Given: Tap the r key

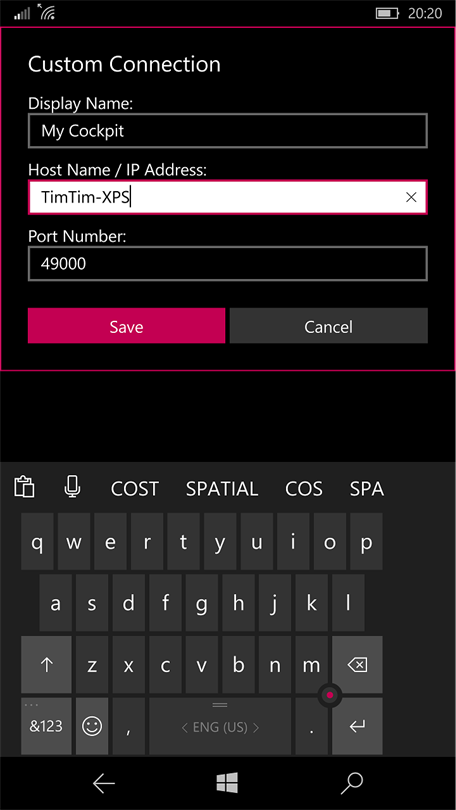Looking at the screenshot, I should pos(147,541).
